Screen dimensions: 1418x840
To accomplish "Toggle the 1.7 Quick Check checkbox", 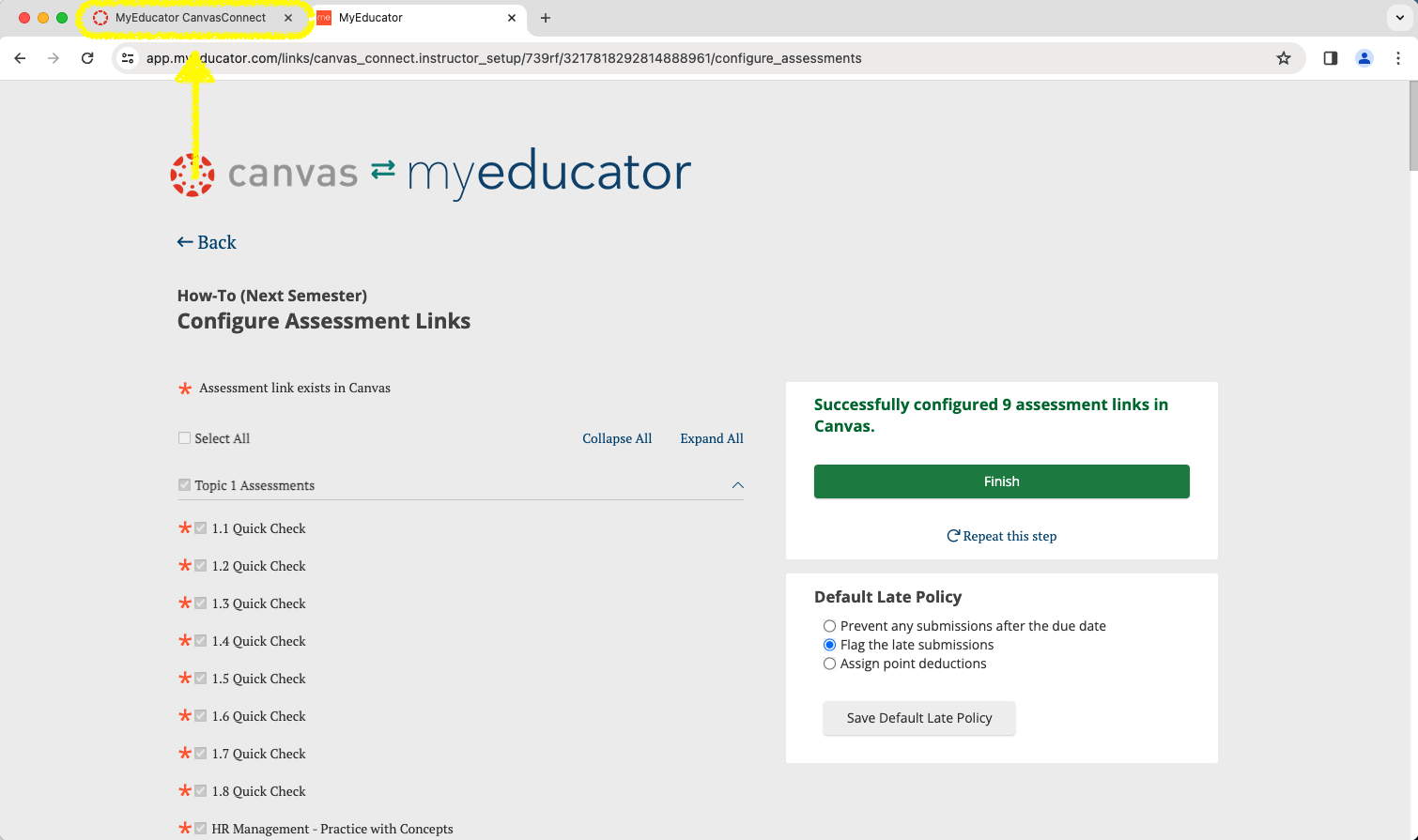I will pos(200,754).
